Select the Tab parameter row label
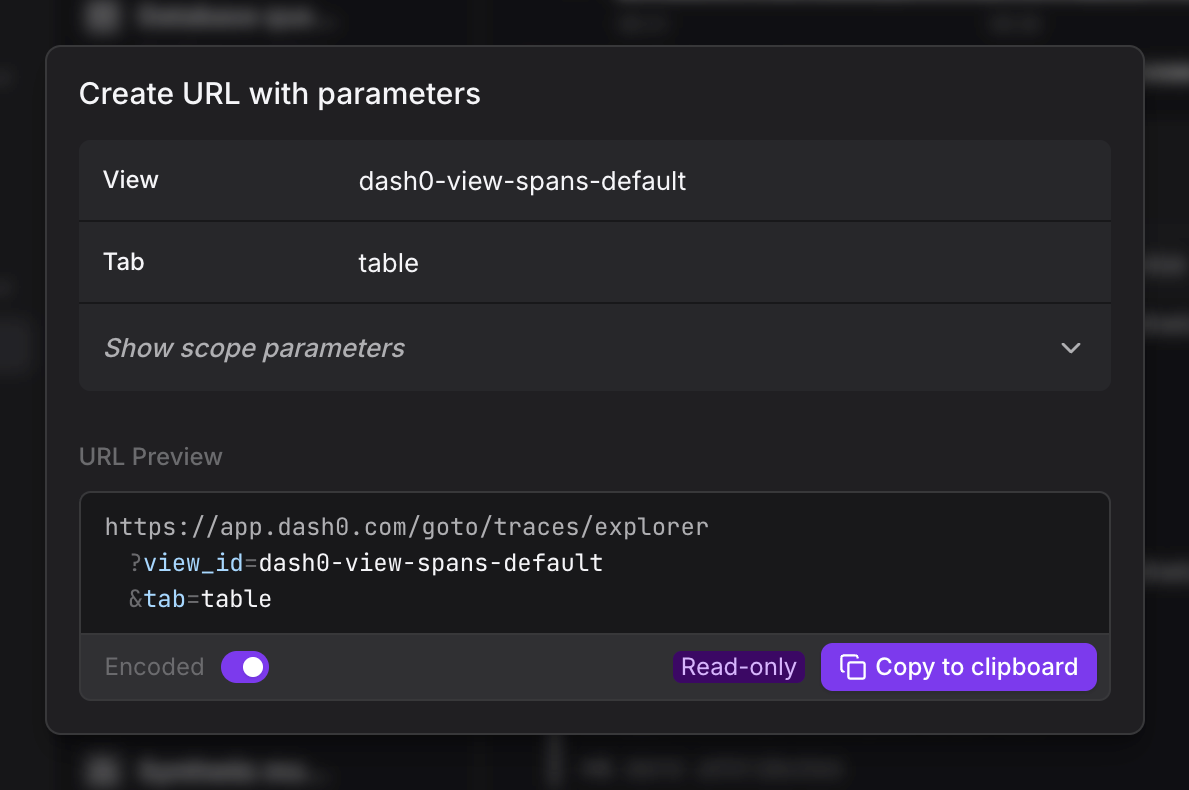Screen dimensions: 1189x790 pyautogui.click(x=124, y=262)
